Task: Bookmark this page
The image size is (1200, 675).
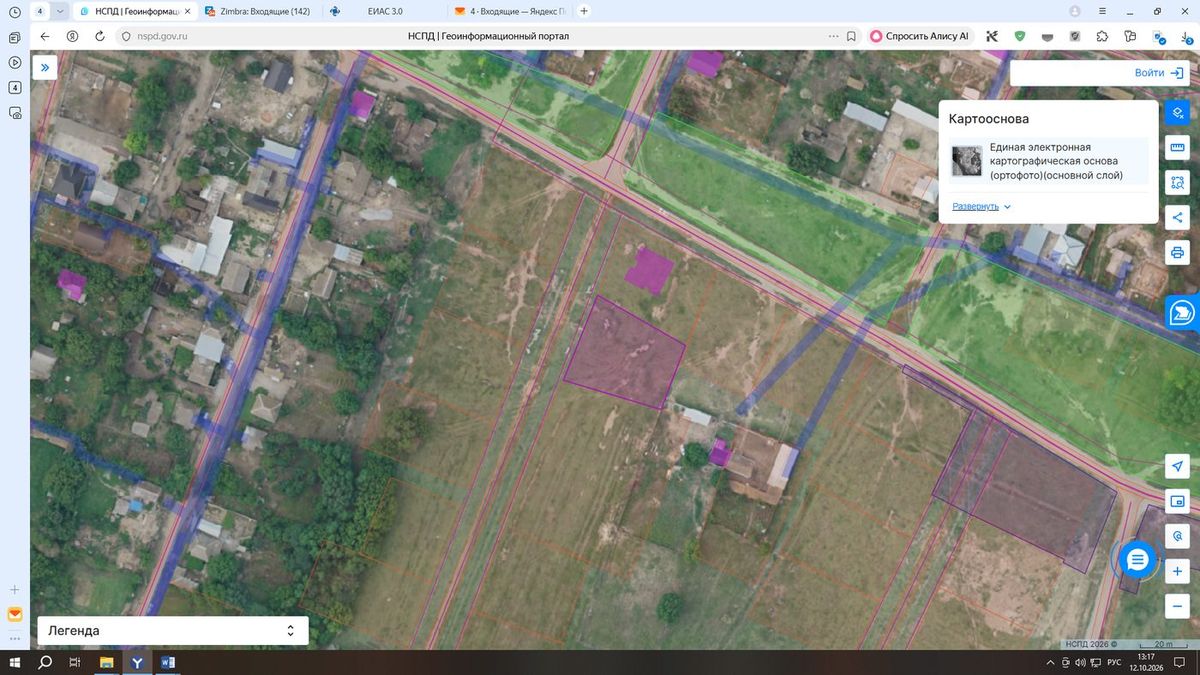Action: click(851, 36)
